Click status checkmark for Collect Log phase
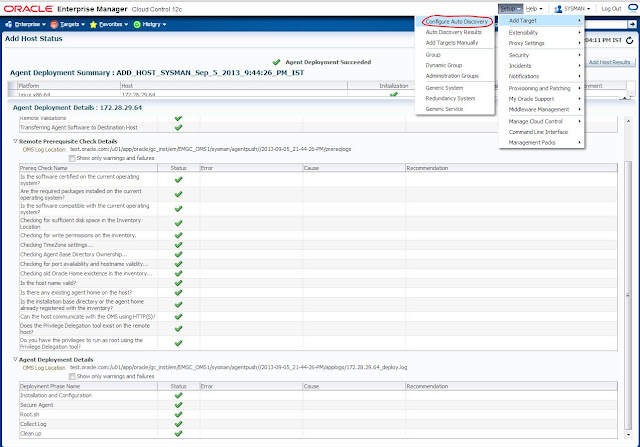Screen dimensions: 640x447 coord(178,424)
